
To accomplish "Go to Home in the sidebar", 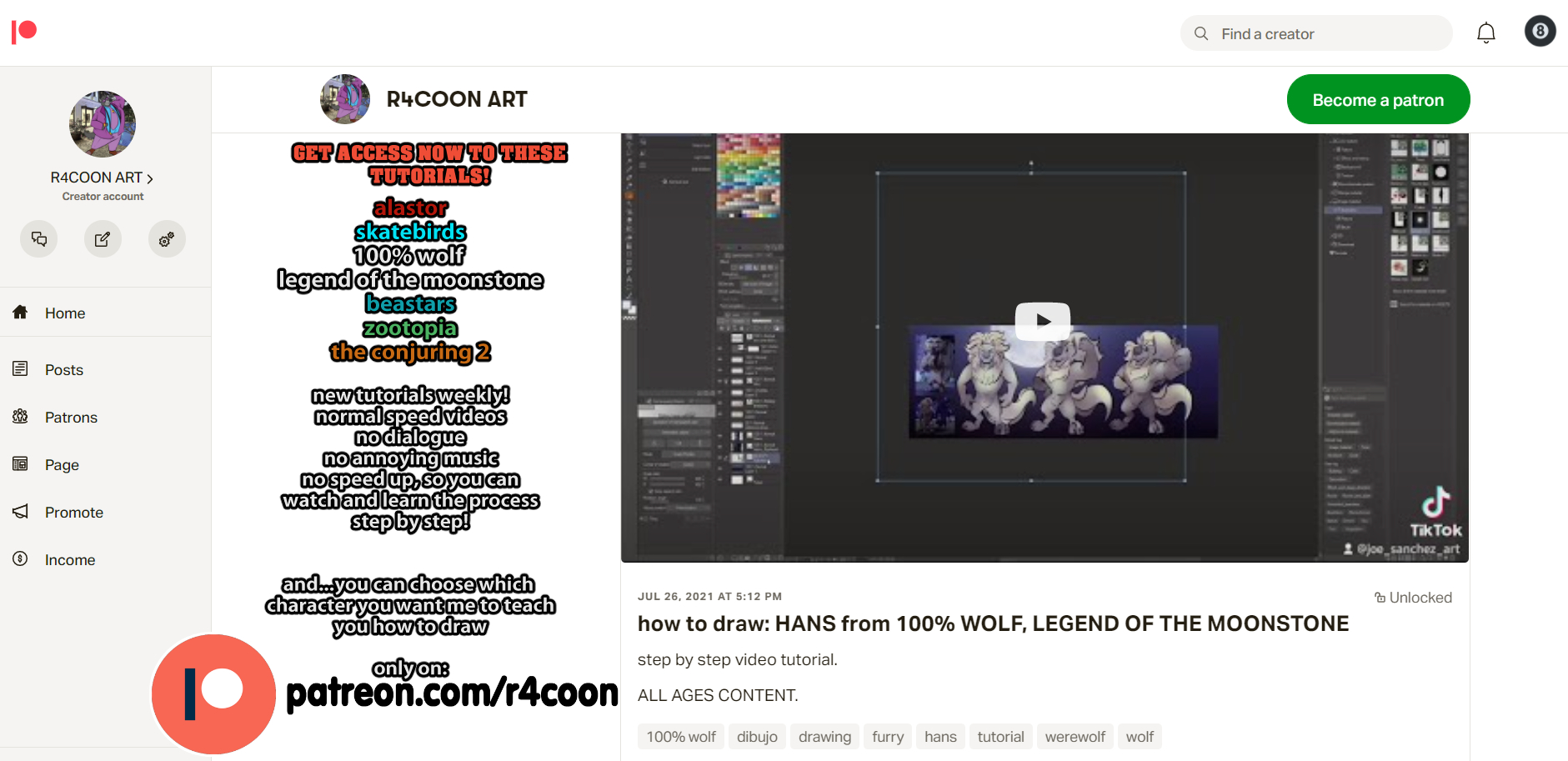I will click(x=65, y=313).
